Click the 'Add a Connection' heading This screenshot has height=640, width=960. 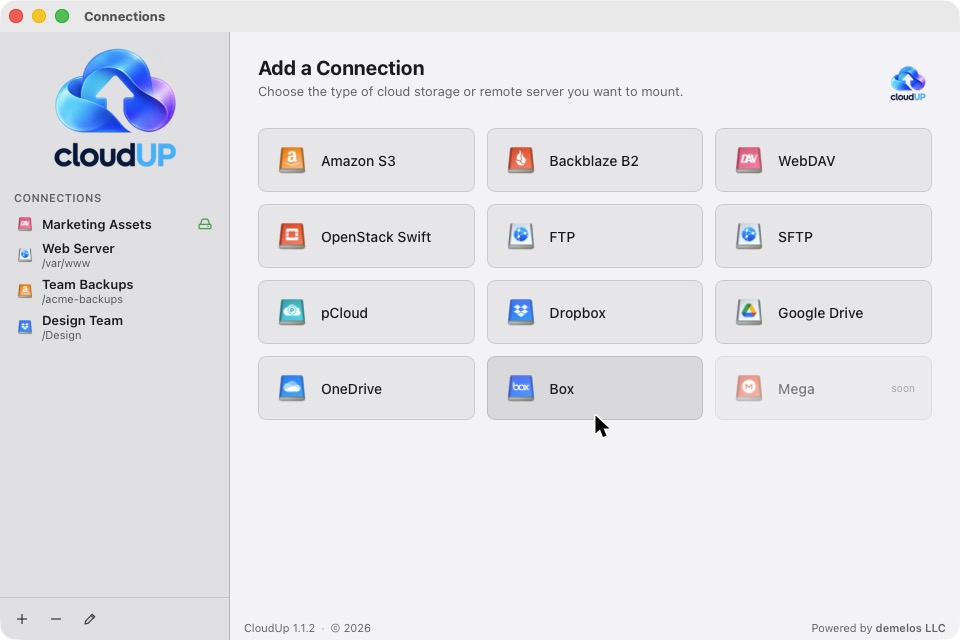pyautogui.click(x=341, y=68)
